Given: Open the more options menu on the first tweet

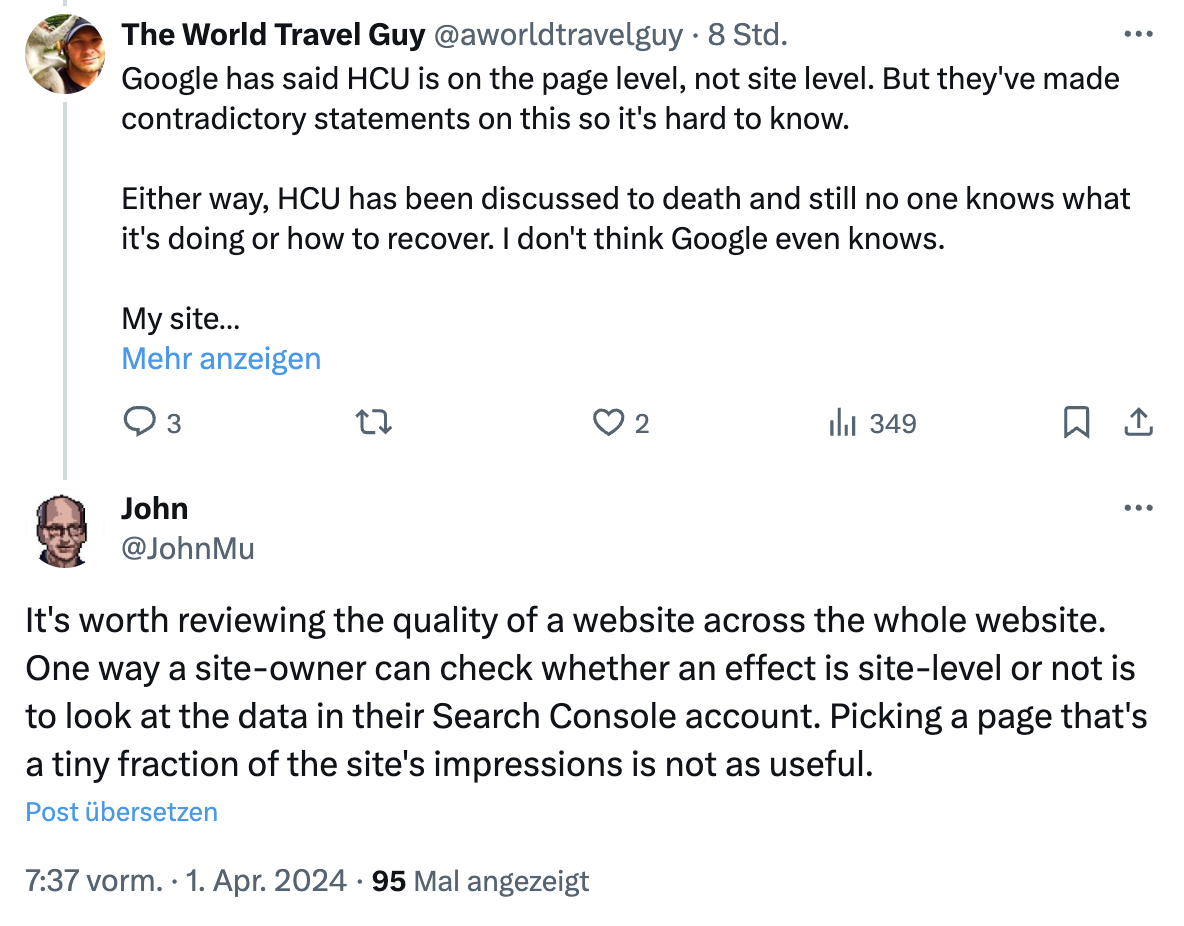Looking at the screenshot, I should (x=1138, y=33).
